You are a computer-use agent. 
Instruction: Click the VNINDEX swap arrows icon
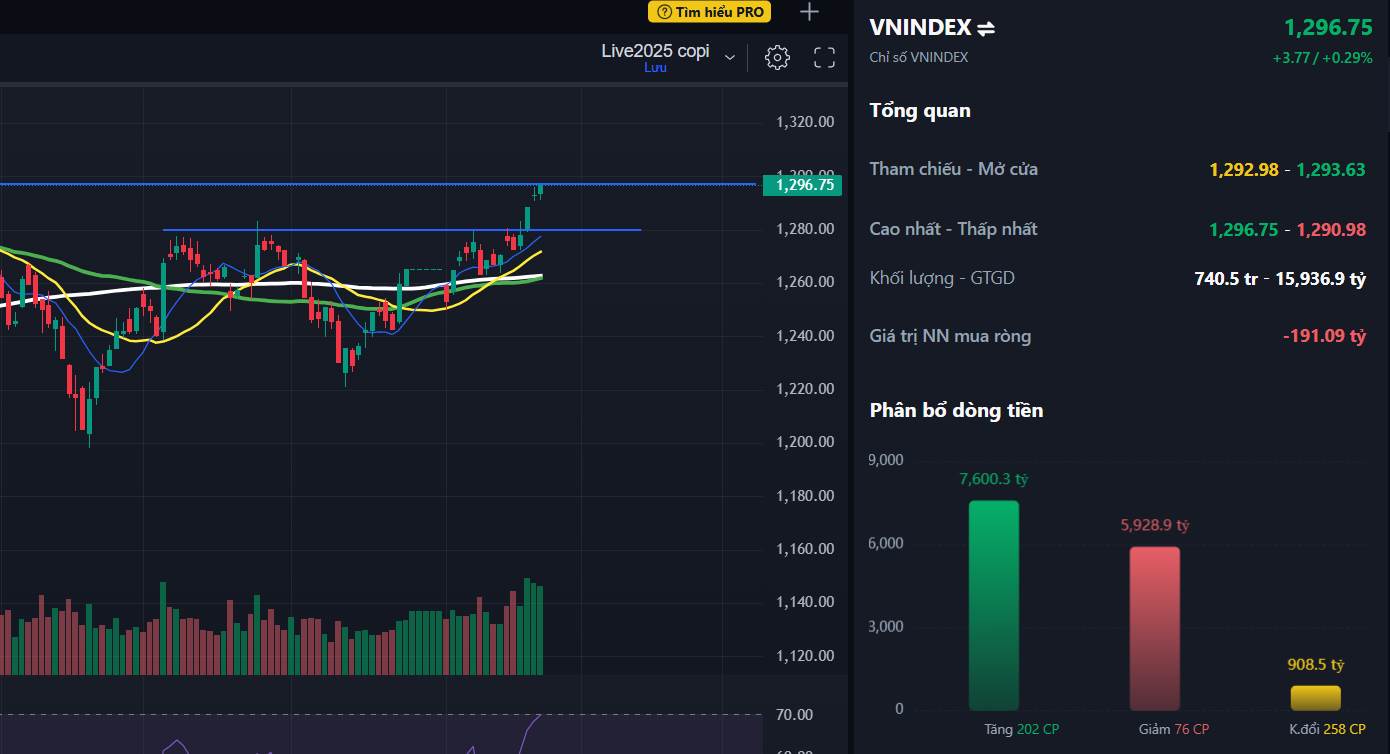pos(986,29)
